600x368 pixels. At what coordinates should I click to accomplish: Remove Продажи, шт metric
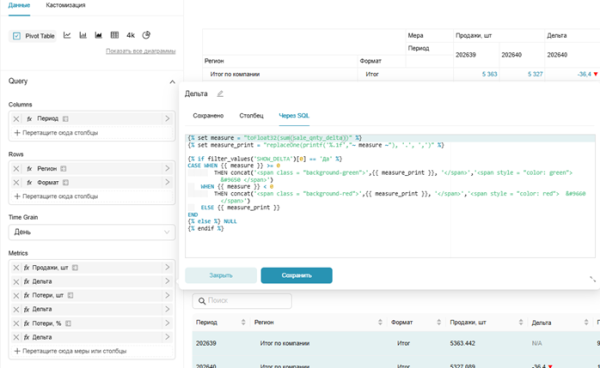coord(16,268)
